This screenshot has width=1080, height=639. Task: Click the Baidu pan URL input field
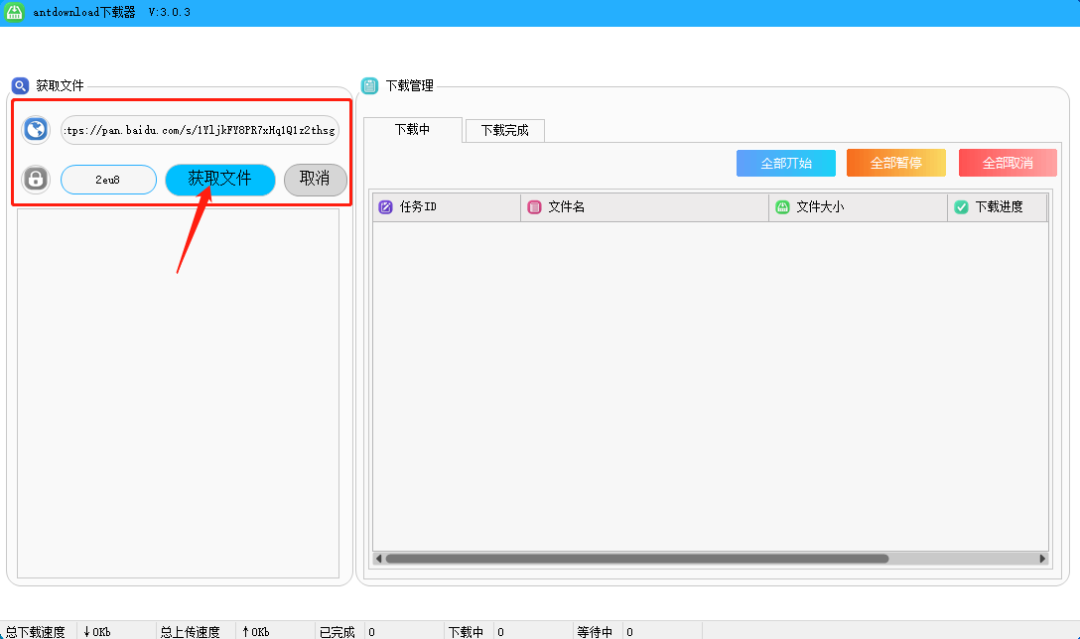coord(200,130)
